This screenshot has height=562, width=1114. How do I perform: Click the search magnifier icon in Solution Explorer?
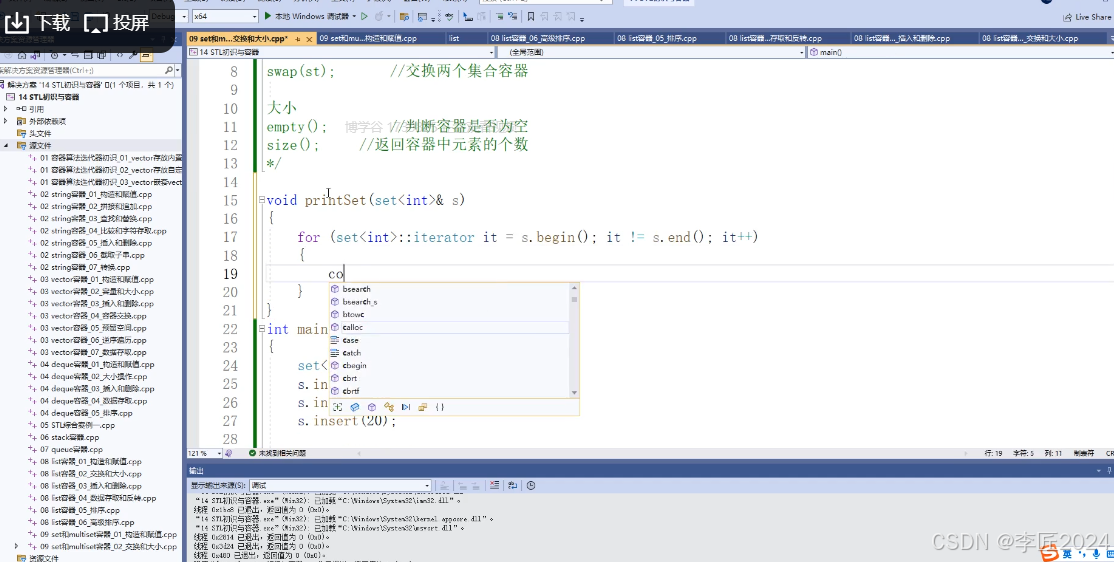(x=168, y=70)
